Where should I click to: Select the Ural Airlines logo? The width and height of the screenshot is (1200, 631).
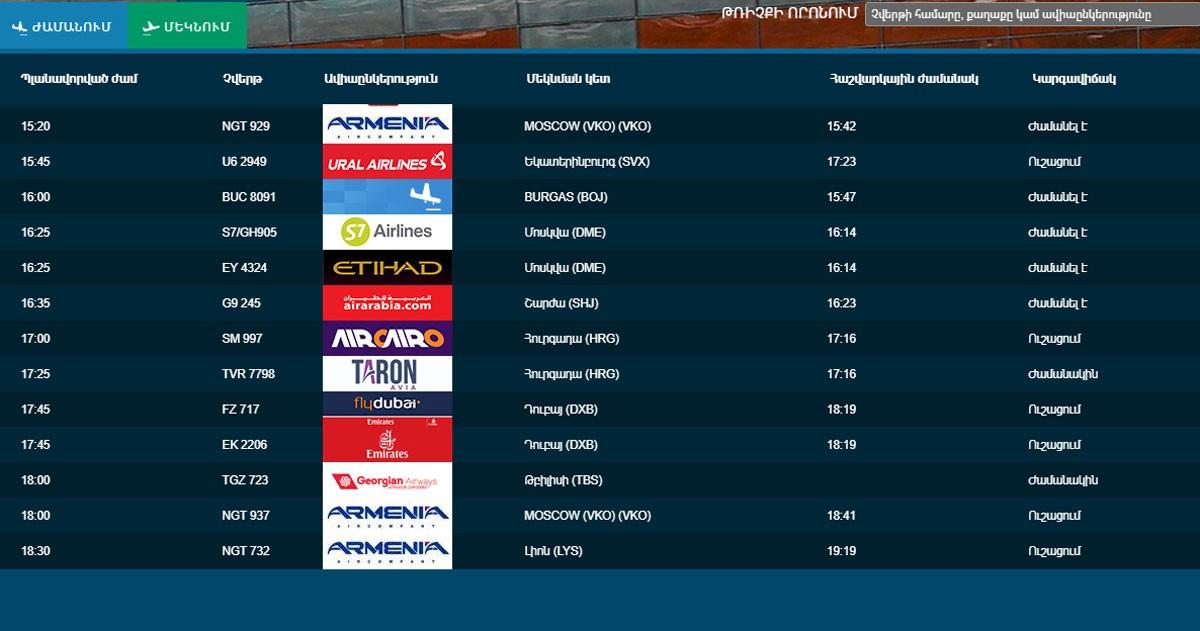[387, 162]
